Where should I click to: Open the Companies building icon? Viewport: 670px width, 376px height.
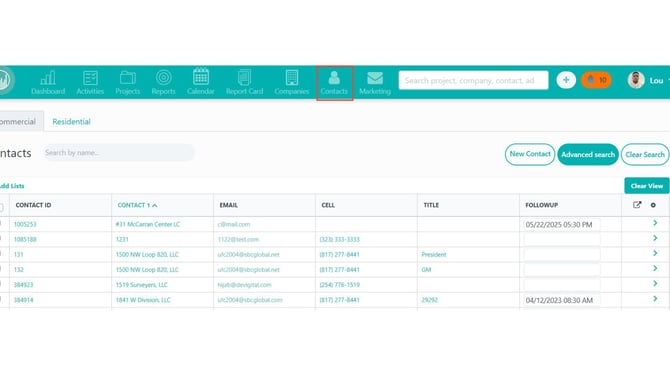(x=292, y=78)
